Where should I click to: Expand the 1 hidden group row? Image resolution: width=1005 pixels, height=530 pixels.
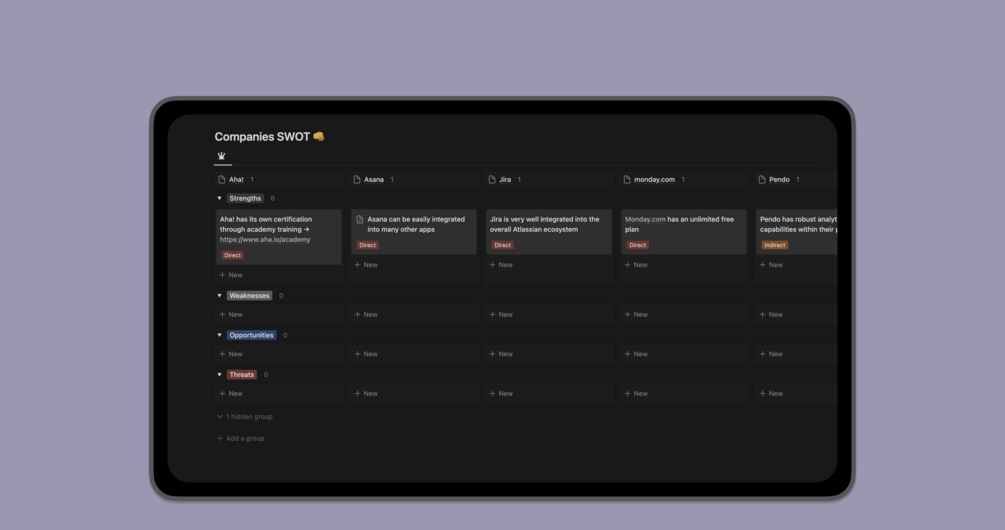[x=245, y=417]
